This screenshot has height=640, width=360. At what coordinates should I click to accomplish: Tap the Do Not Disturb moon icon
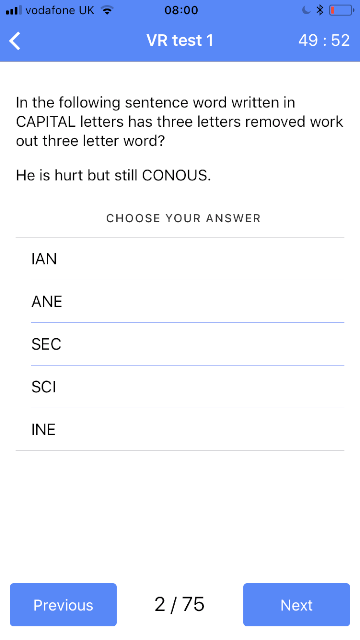(x=306, y=10)
